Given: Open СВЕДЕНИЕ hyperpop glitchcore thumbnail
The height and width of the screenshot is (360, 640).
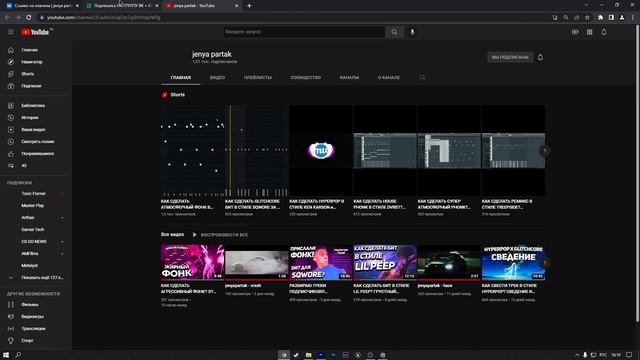Looking at the screenshot, I should (513, 262).
